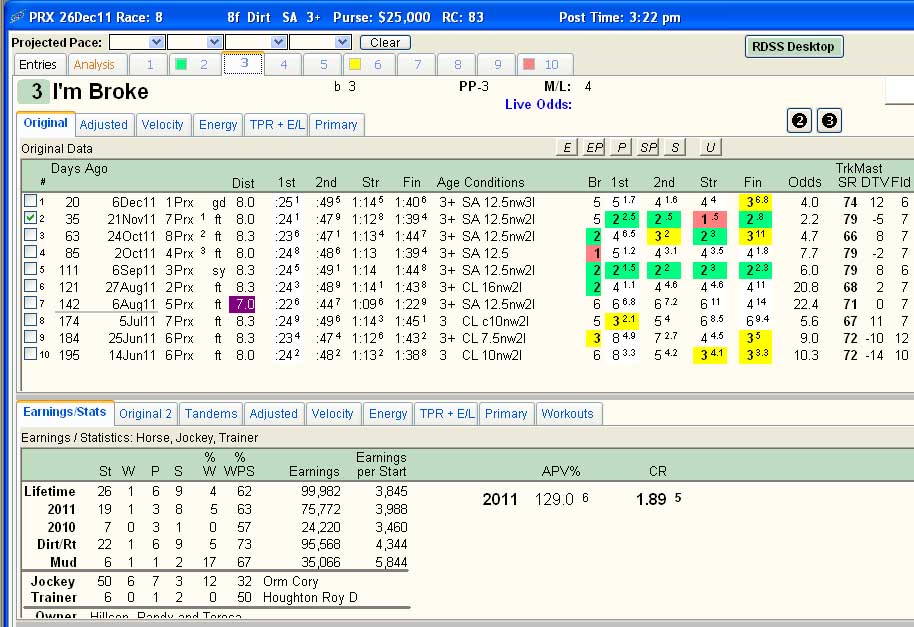
Task: Click the RDSS Desktop button
Action: tap(793, 47)
